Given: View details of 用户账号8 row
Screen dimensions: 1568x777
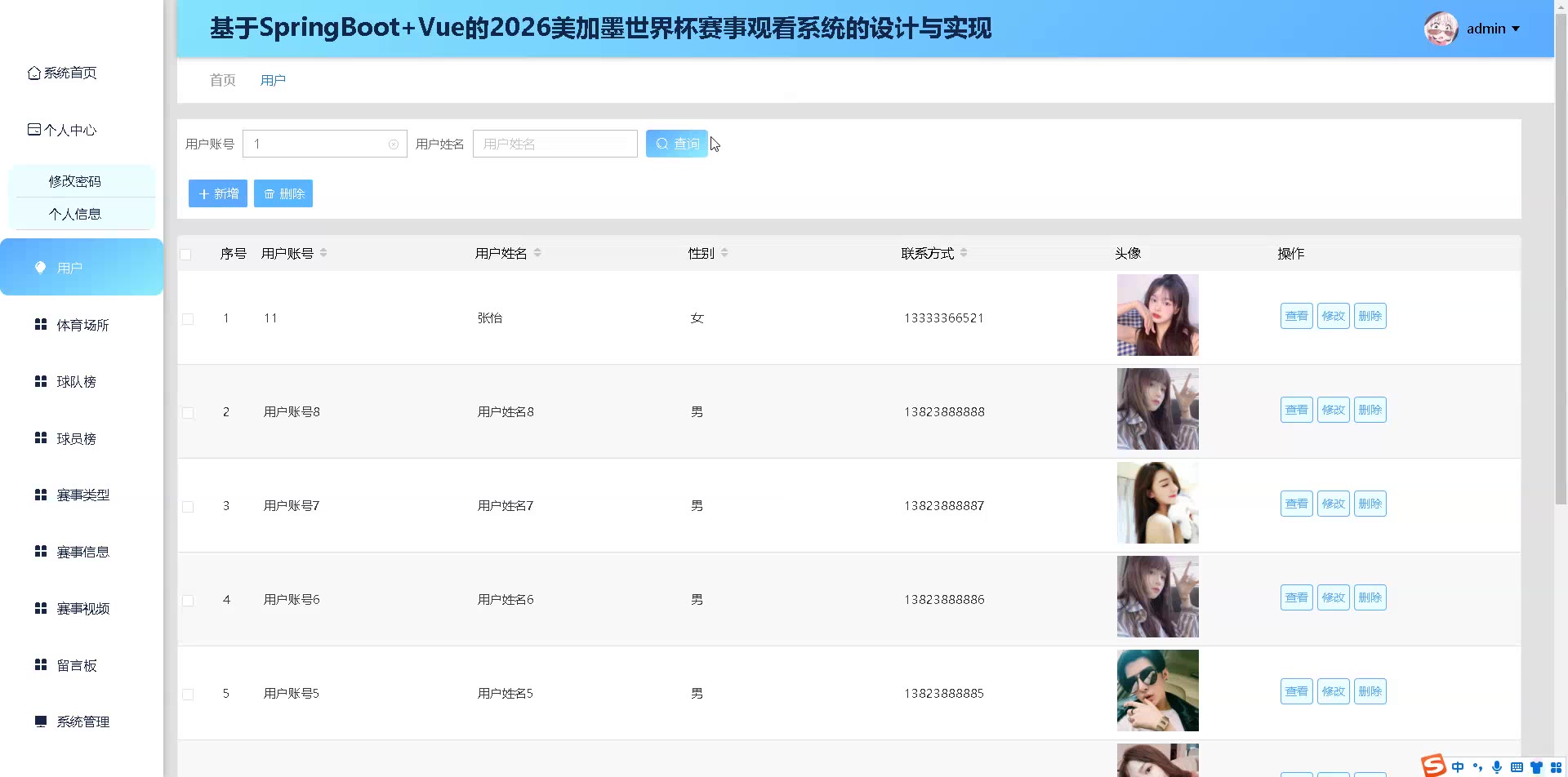Looking at the screenshot, I should pyautogui.click(x=1297, y=410).
